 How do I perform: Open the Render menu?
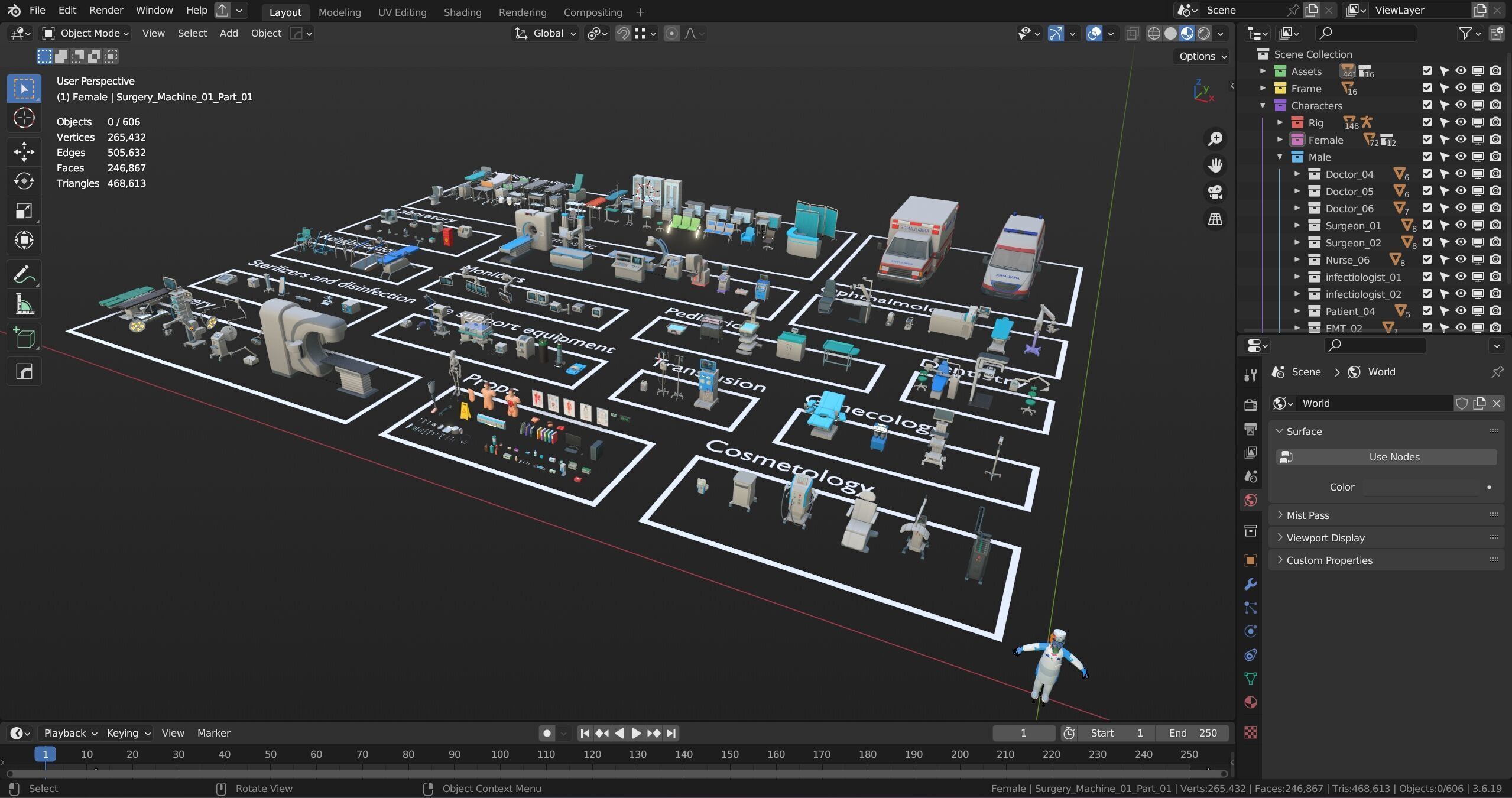106,10
